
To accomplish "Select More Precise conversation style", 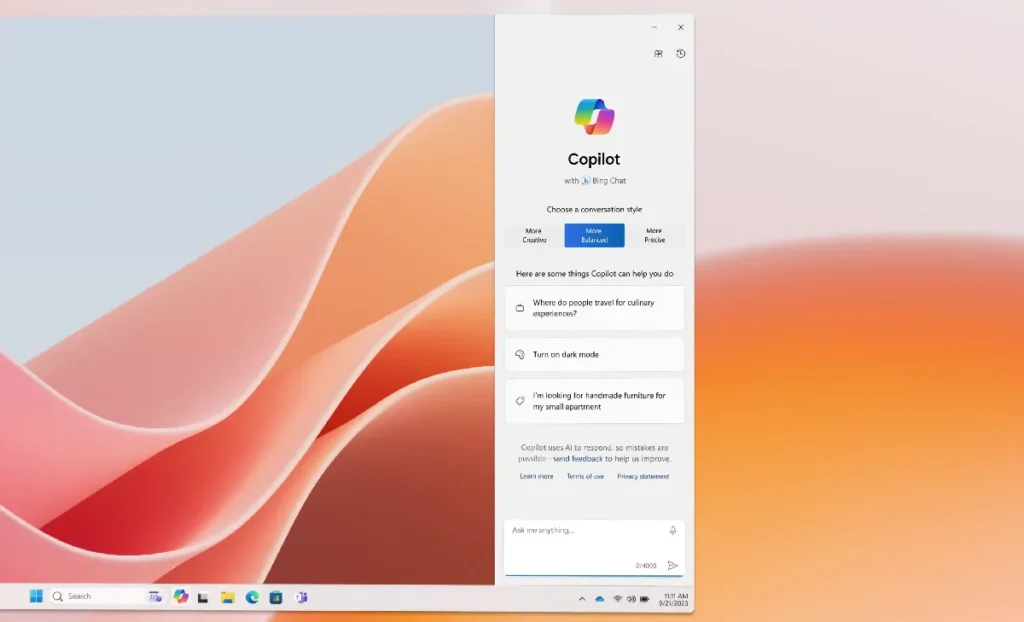I will (654, 235).
